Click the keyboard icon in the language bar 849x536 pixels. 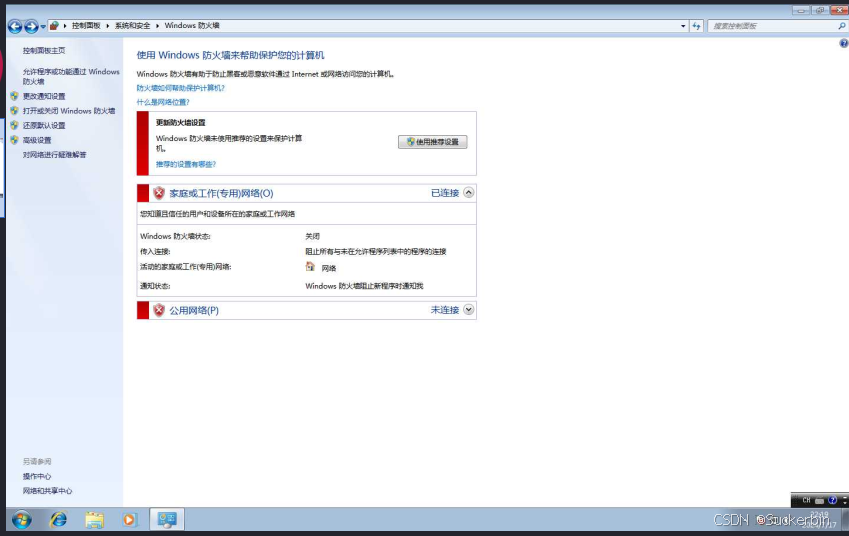click(x=820, y=501)
